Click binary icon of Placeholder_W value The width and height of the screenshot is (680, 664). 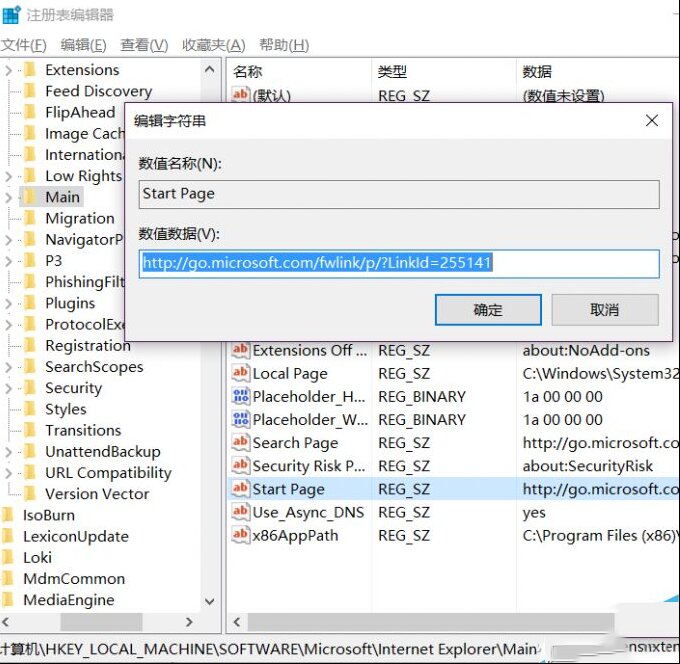pyautogui.click(x=241, y=419)
